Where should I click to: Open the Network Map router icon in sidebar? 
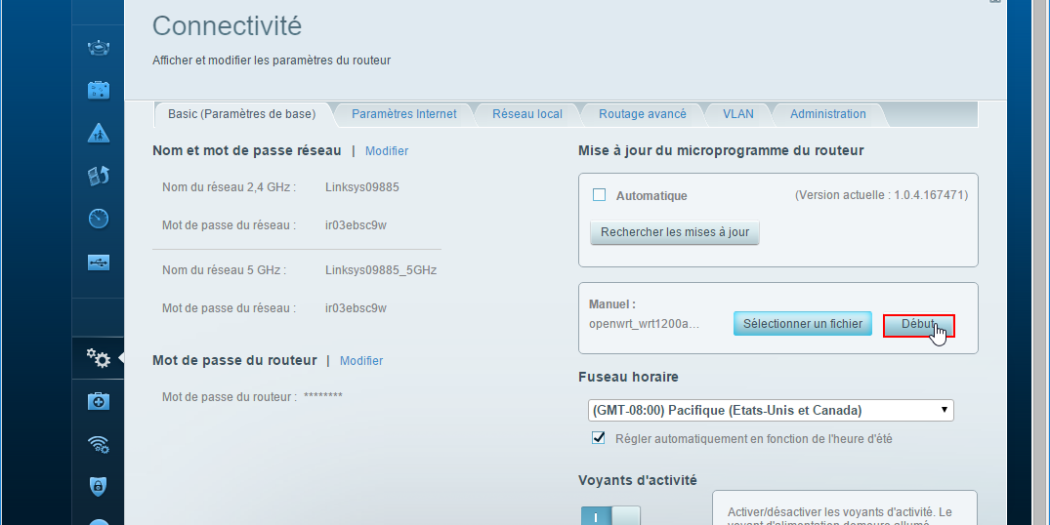click(x=99, y=48)
